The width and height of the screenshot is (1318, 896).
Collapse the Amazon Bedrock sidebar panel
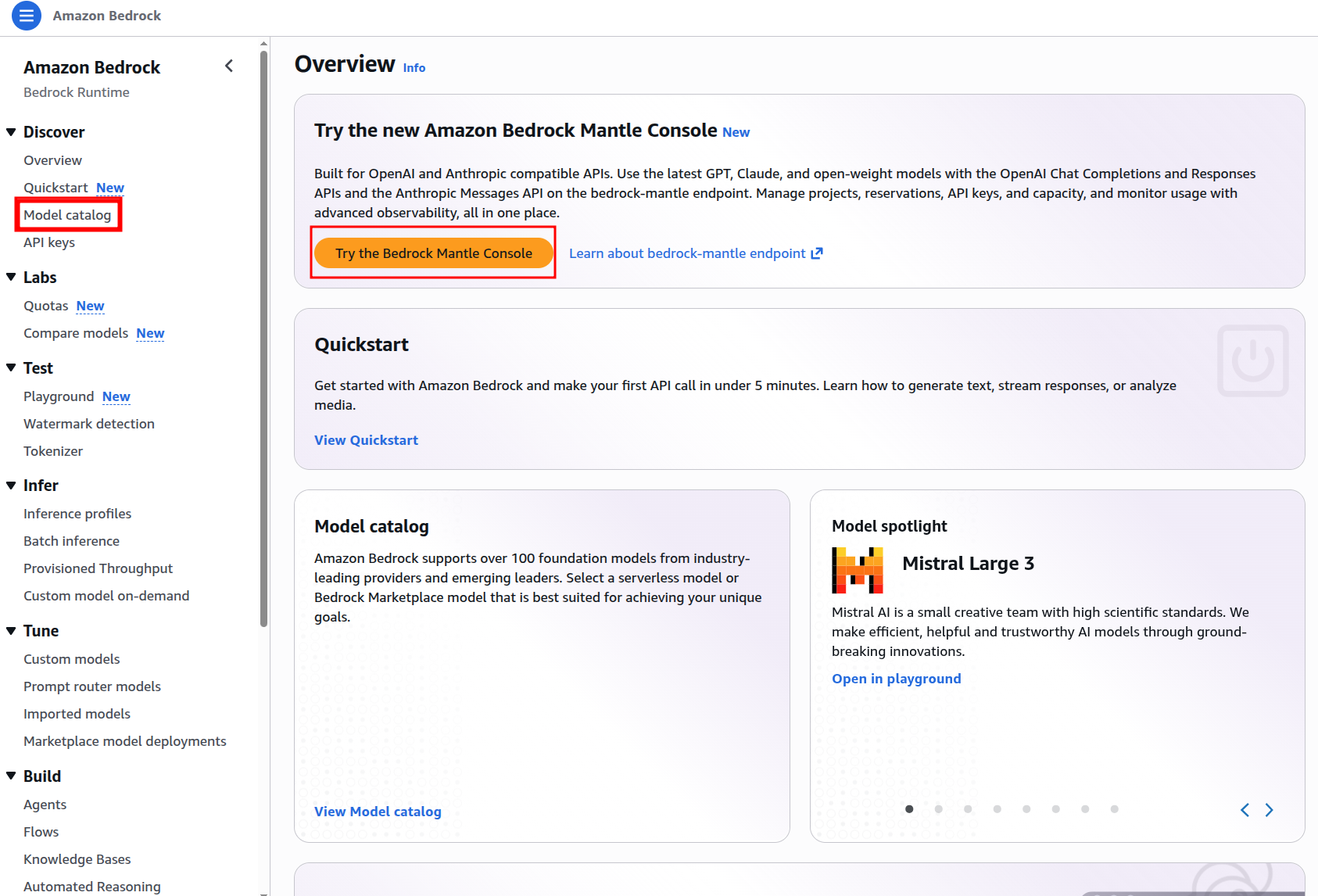click(229, 66)
